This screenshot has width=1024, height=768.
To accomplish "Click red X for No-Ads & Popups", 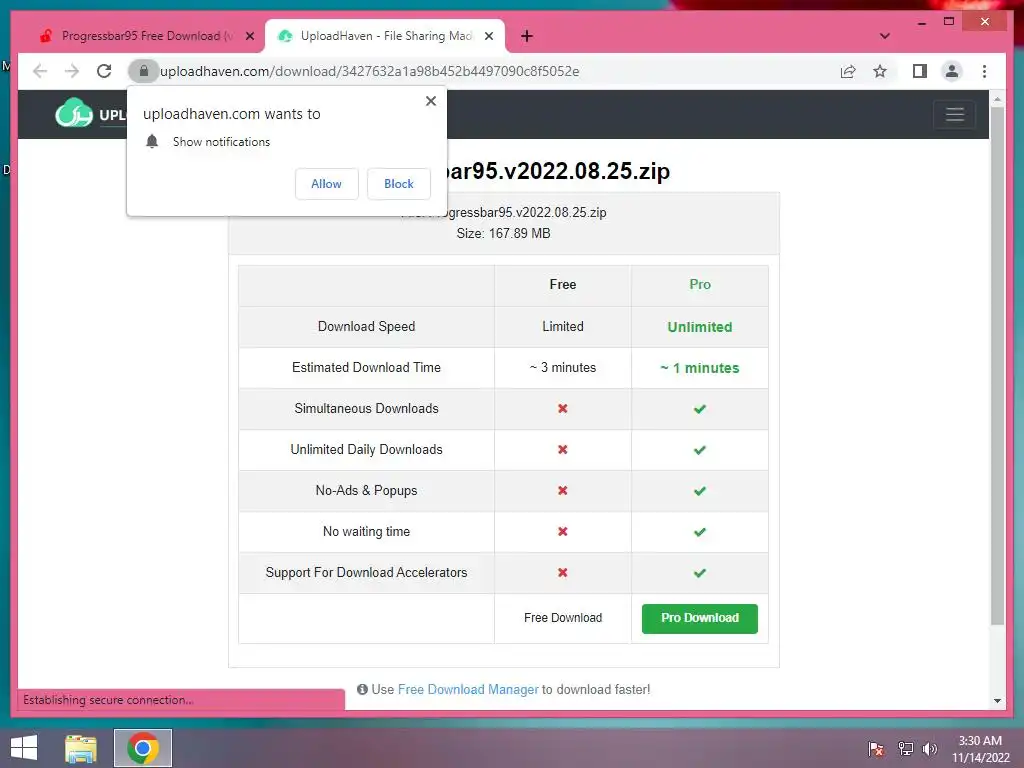I will (563, 490).
